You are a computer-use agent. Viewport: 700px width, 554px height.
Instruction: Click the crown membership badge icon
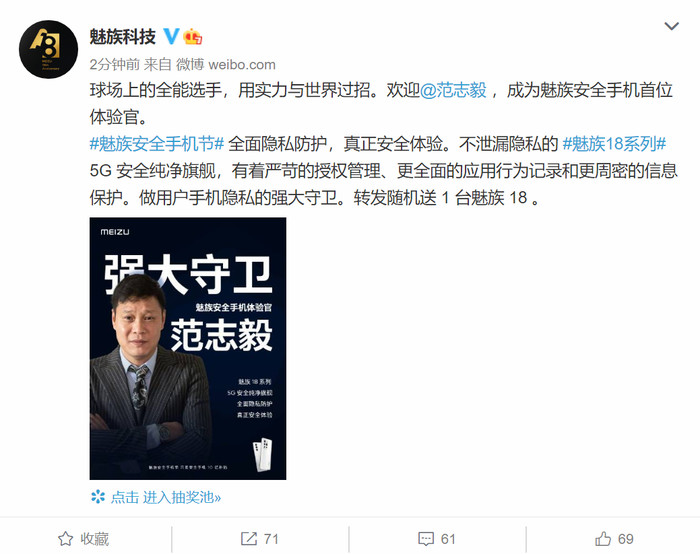(x=193, y=37)
